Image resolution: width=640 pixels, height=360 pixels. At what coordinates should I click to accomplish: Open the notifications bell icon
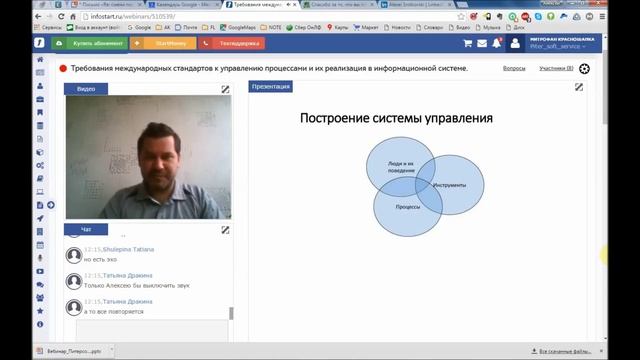point(497,43)
